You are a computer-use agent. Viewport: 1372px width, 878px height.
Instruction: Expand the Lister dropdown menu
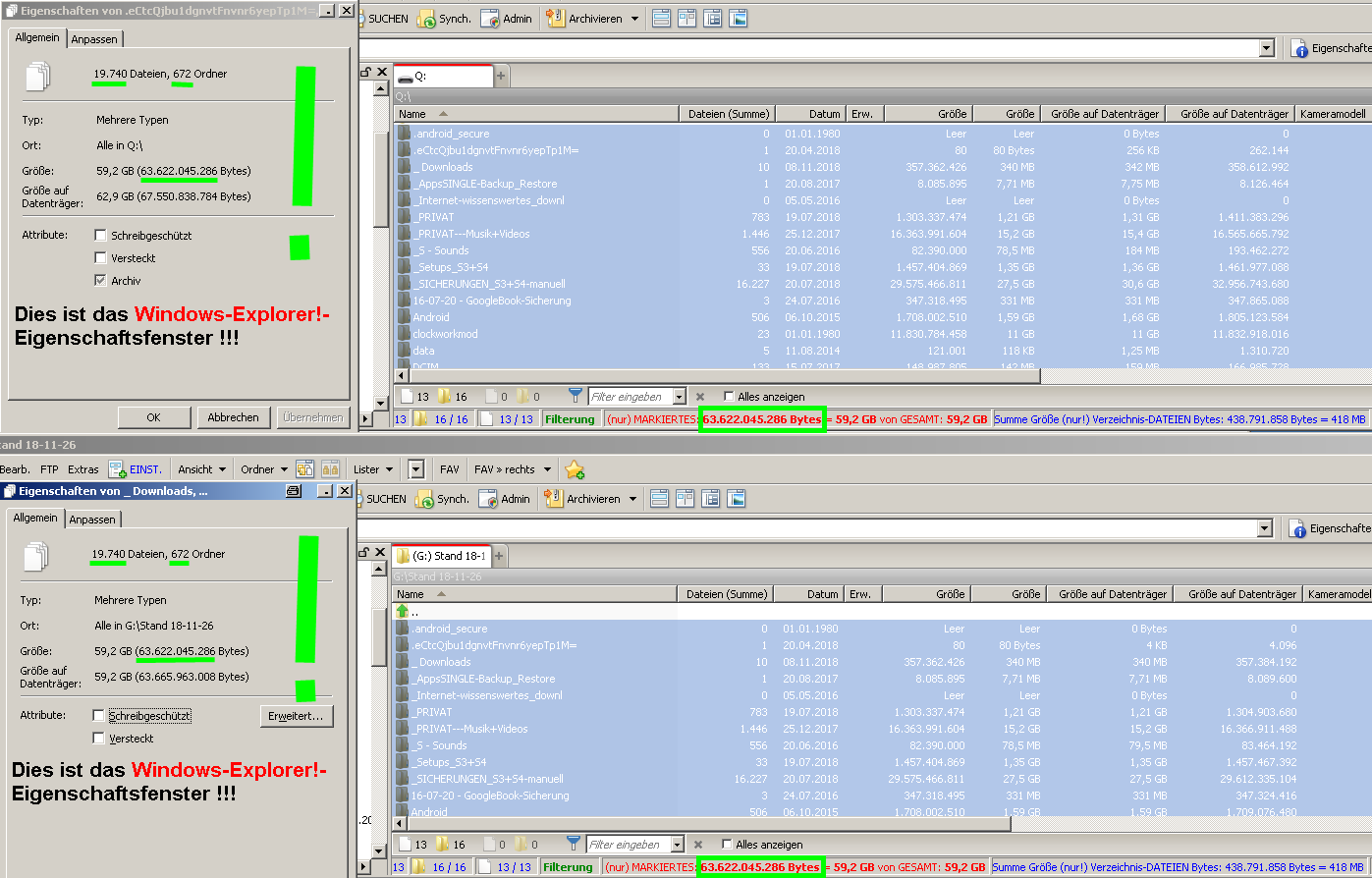click(373, 470)
